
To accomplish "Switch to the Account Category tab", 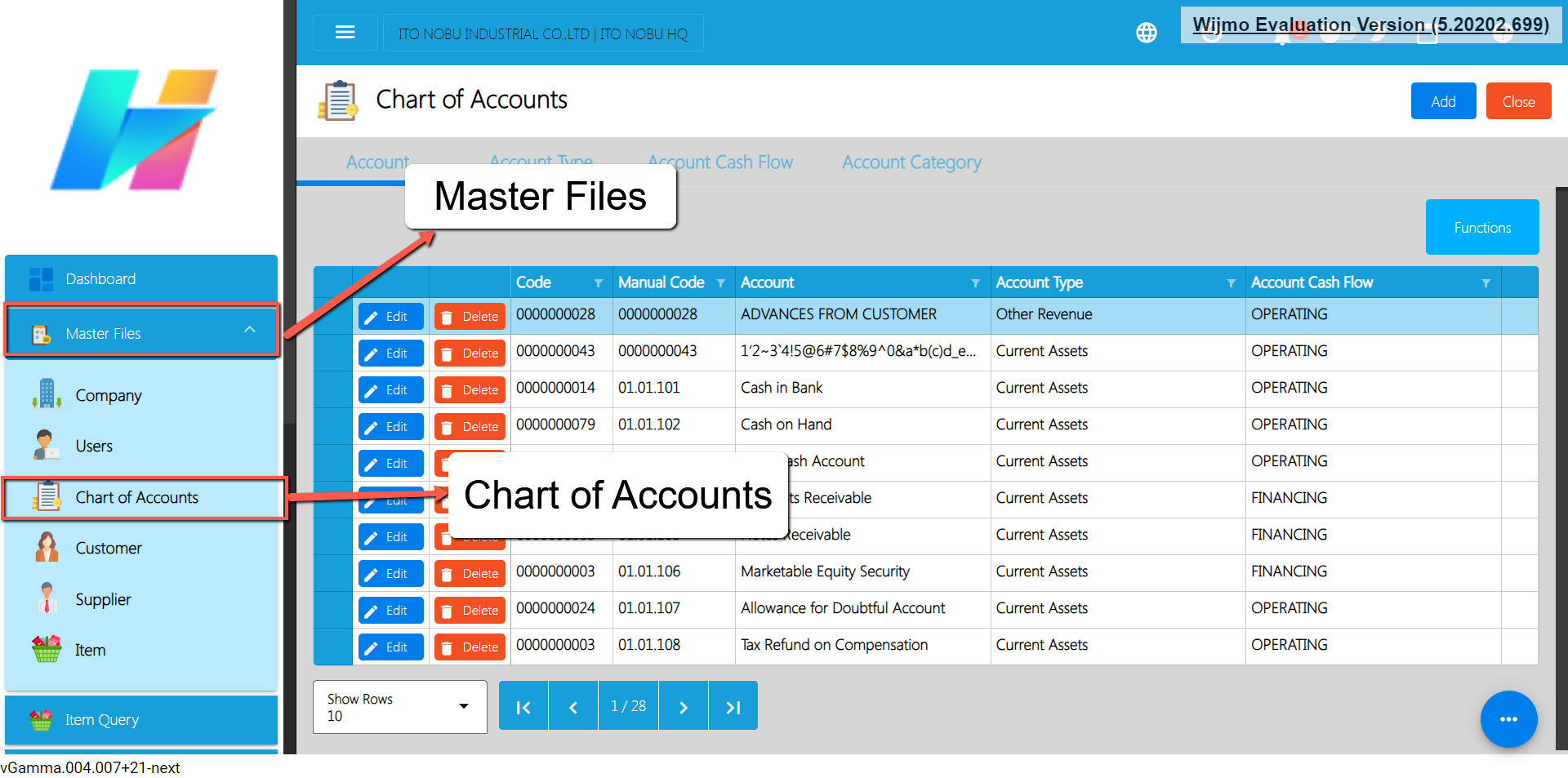I will click(x=911, y=162).
